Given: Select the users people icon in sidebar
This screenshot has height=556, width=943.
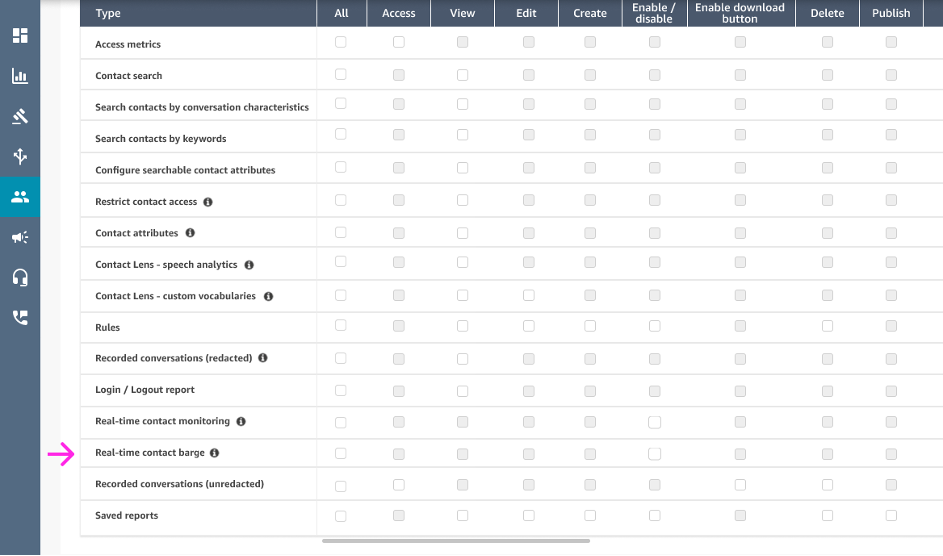Looking at the screenshot, I should pos(20,197).
